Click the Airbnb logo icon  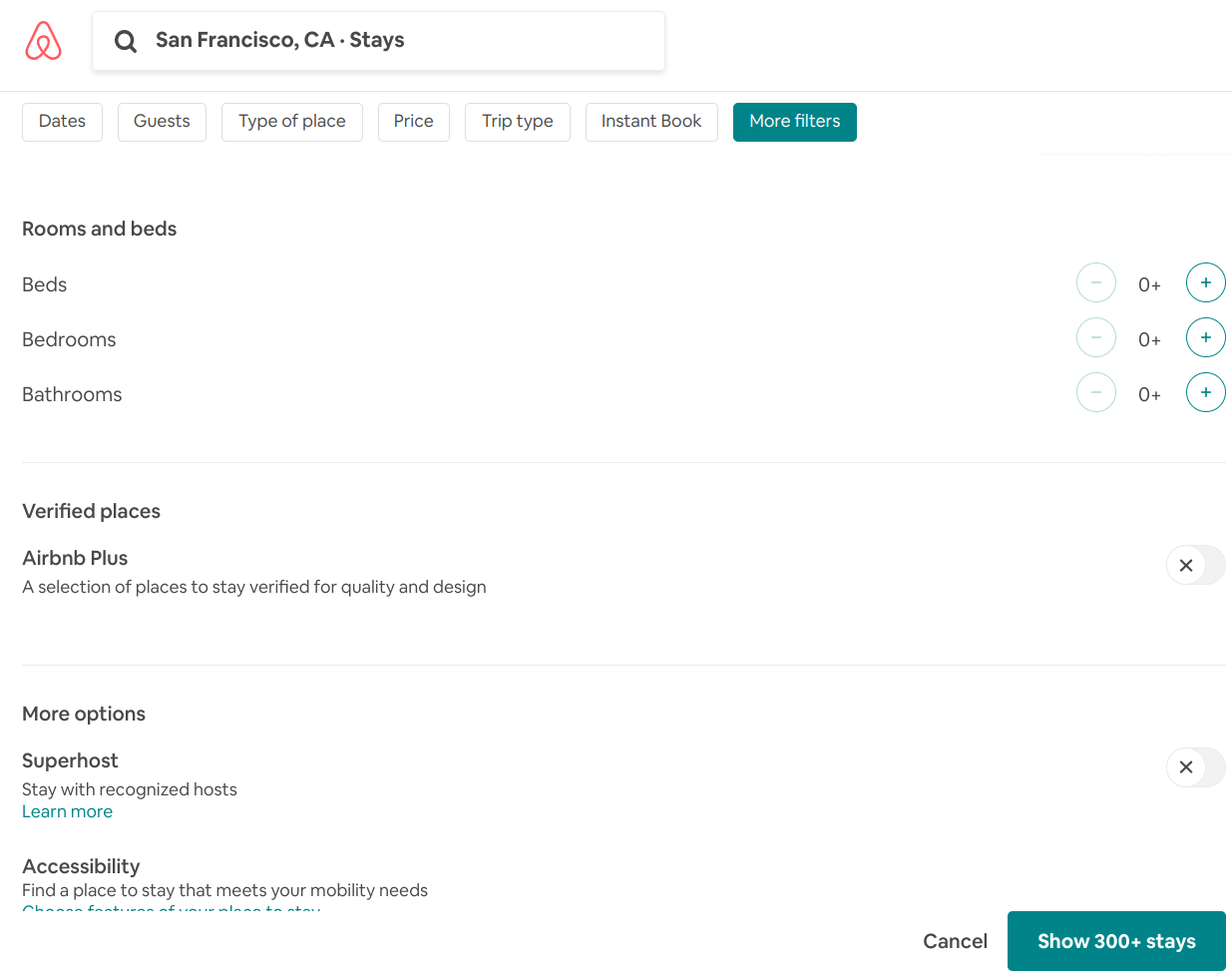pos(43,41)
